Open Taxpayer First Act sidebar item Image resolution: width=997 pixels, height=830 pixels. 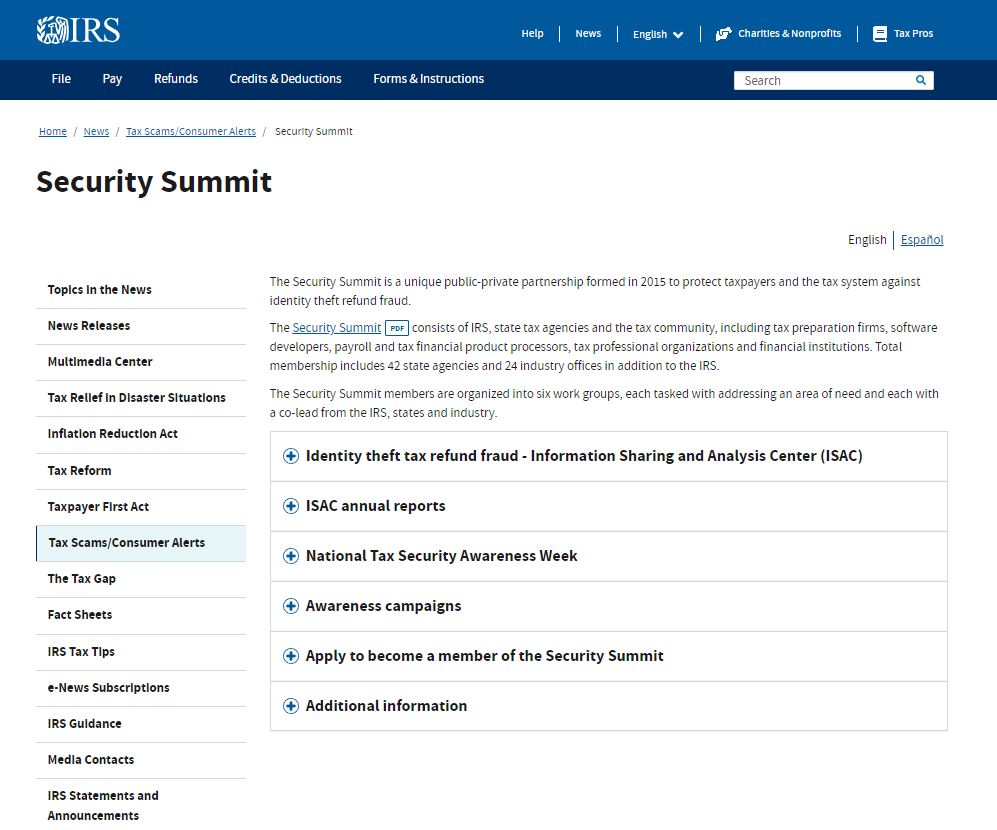click(x=141, y=507)
